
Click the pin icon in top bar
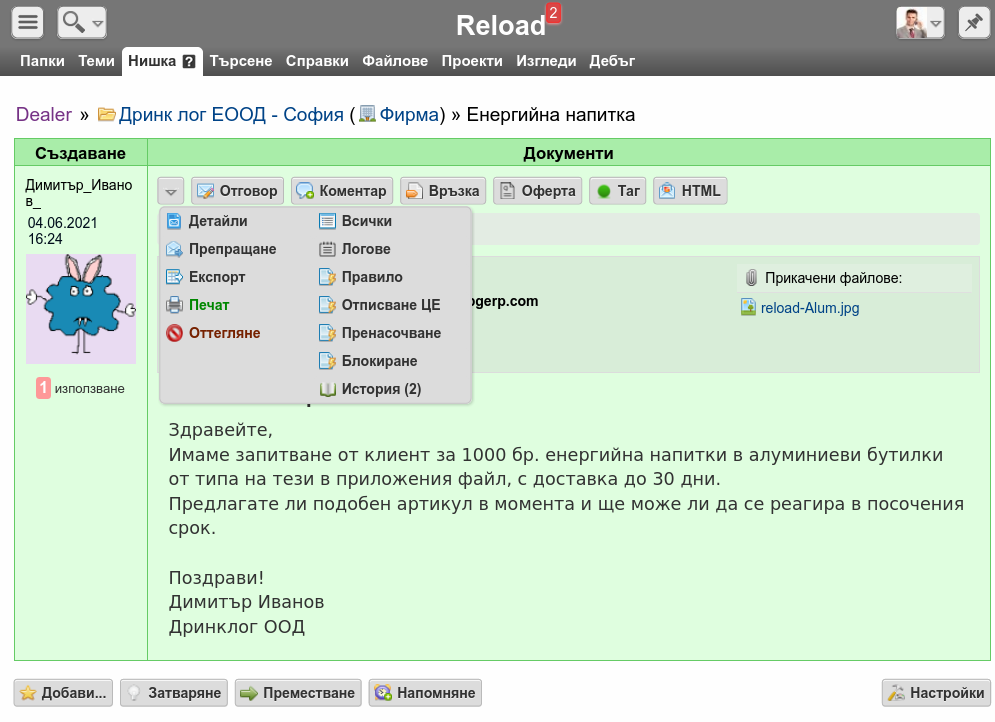(973, 22)
